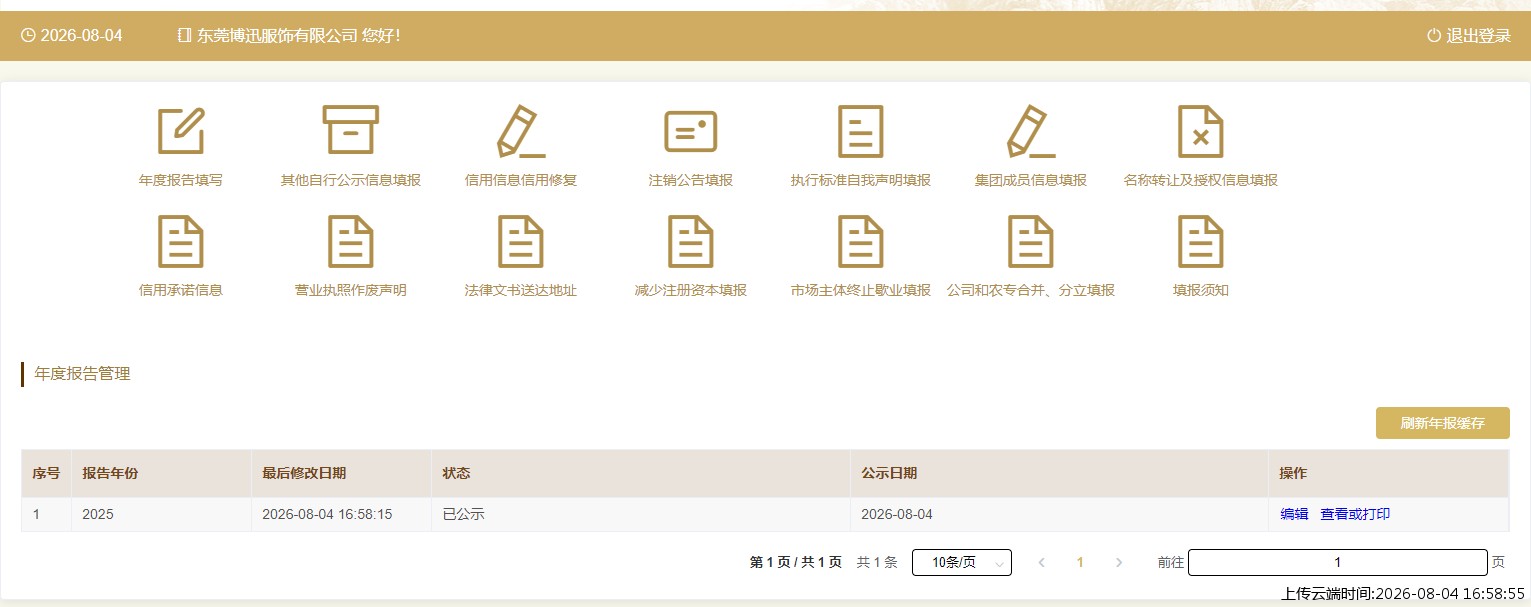Screen dimensions: 1531x607
Task: Open the 年度报告填写 icon
Action: click(x=181, y=131)
